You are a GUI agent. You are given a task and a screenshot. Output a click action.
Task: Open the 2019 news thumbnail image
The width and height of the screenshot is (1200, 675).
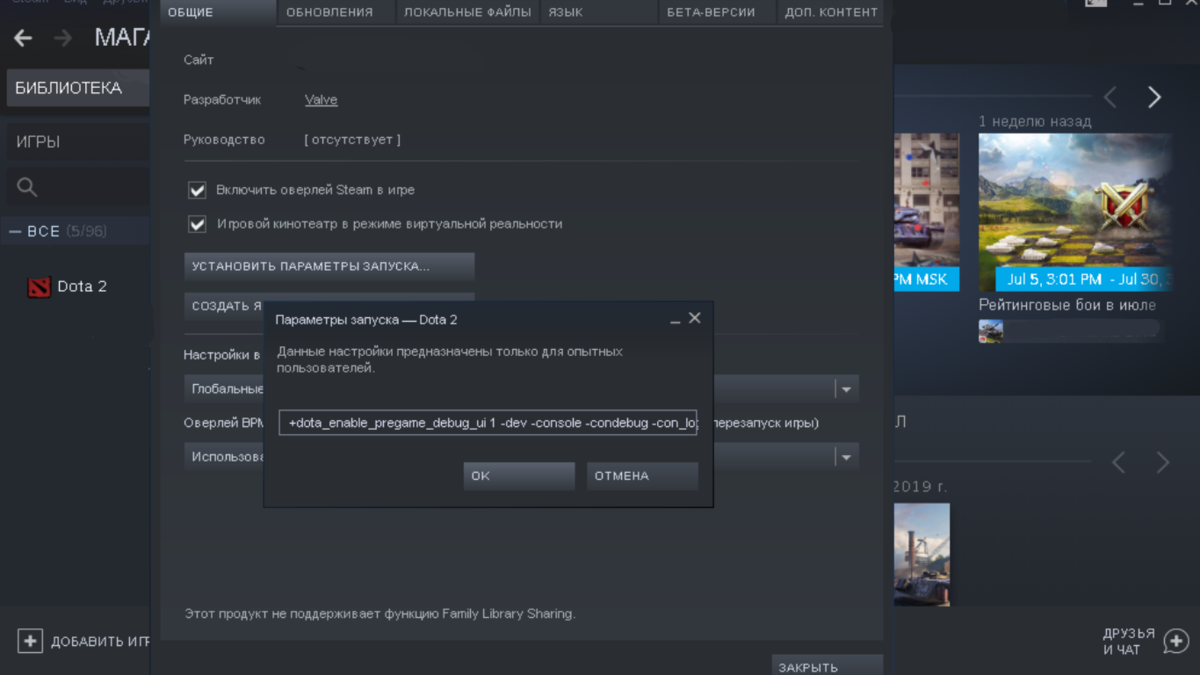point(921,554)
